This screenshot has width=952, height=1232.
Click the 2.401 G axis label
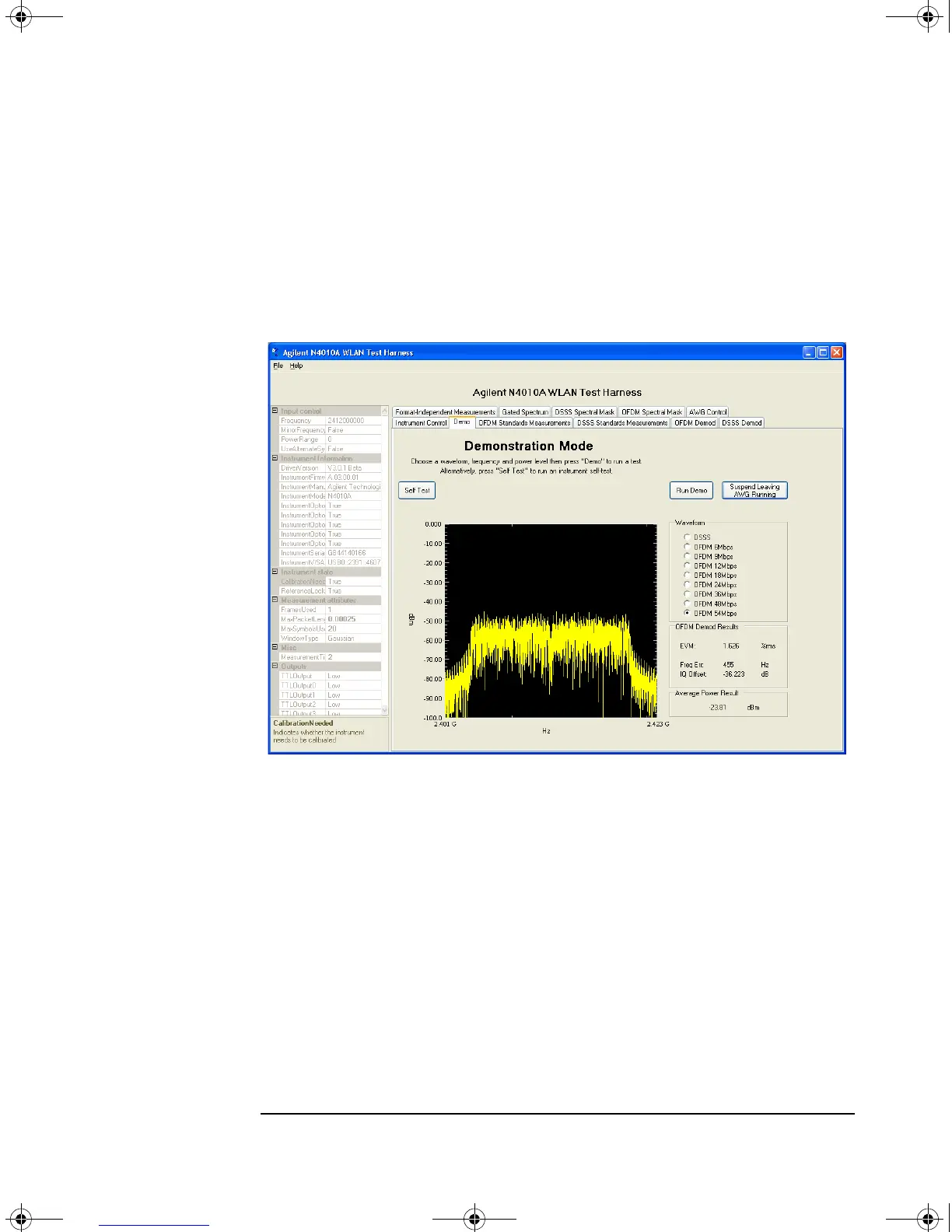tap(445, 724)
